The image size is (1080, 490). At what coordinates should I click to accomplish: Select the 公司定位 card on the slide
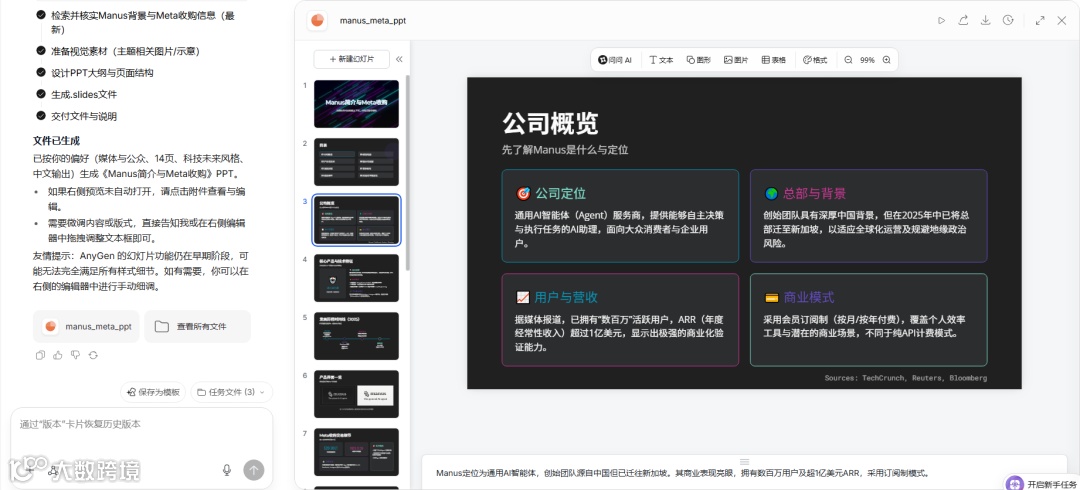[620, 216]
